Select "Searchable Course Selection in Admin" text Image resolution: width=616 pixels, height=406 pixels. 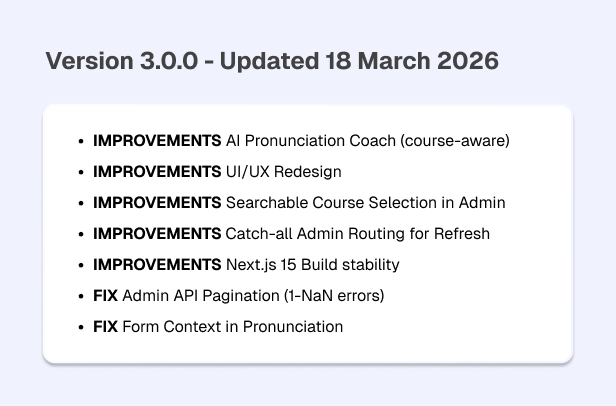365,203
